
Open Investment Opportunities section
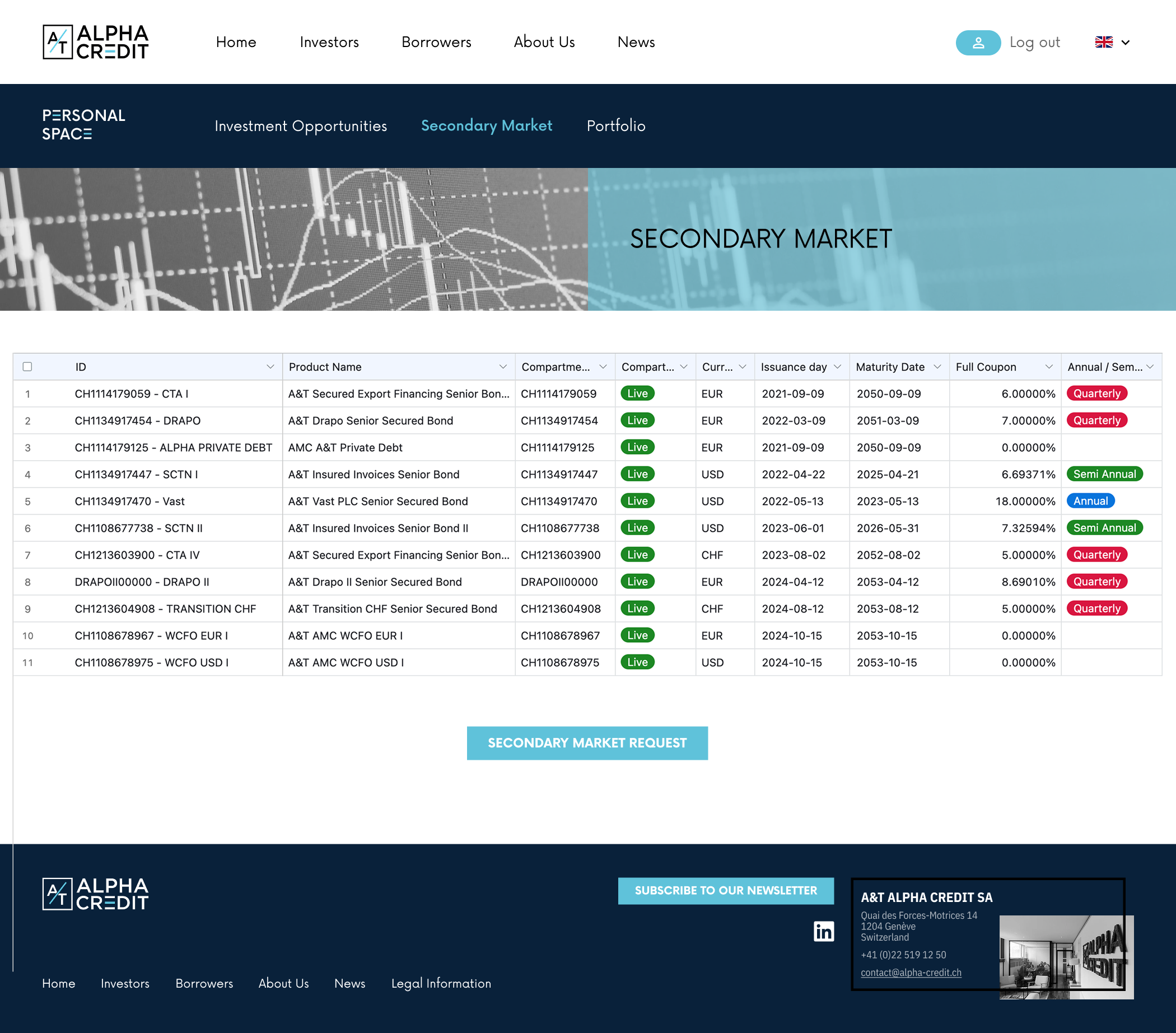(x=300, y=126)
